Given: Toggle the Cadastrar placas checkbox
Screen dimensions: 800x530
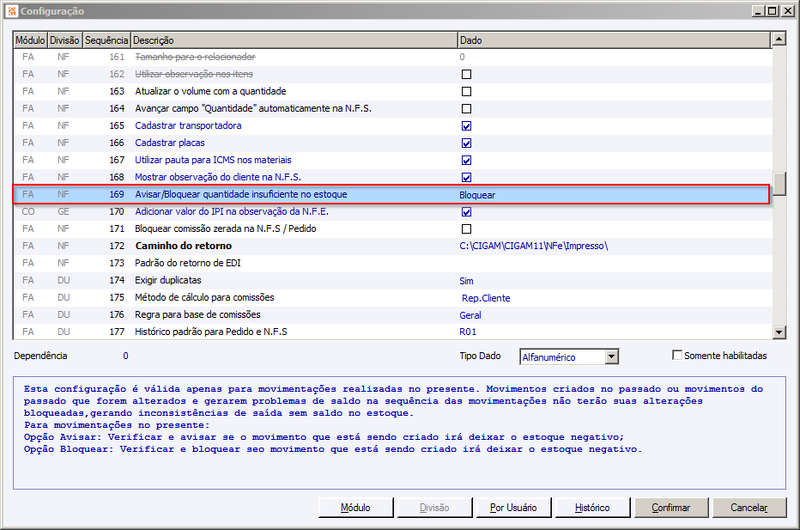Looking at the screenshot, I should pos(466,143).
